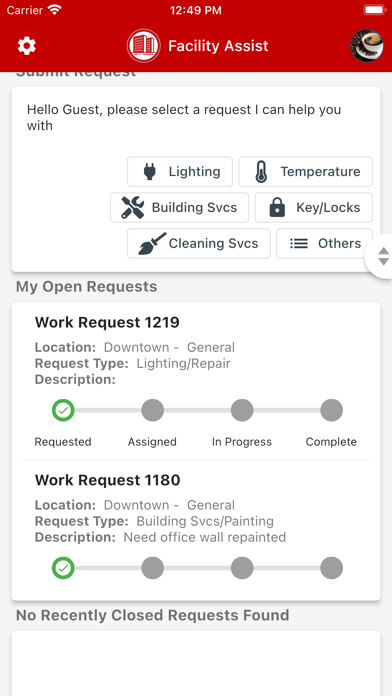Viewport: 392px width, 696px height.
Task: Select Building Svcs wrench tools option
Action: pyautogui.click(x=179, y=207)
